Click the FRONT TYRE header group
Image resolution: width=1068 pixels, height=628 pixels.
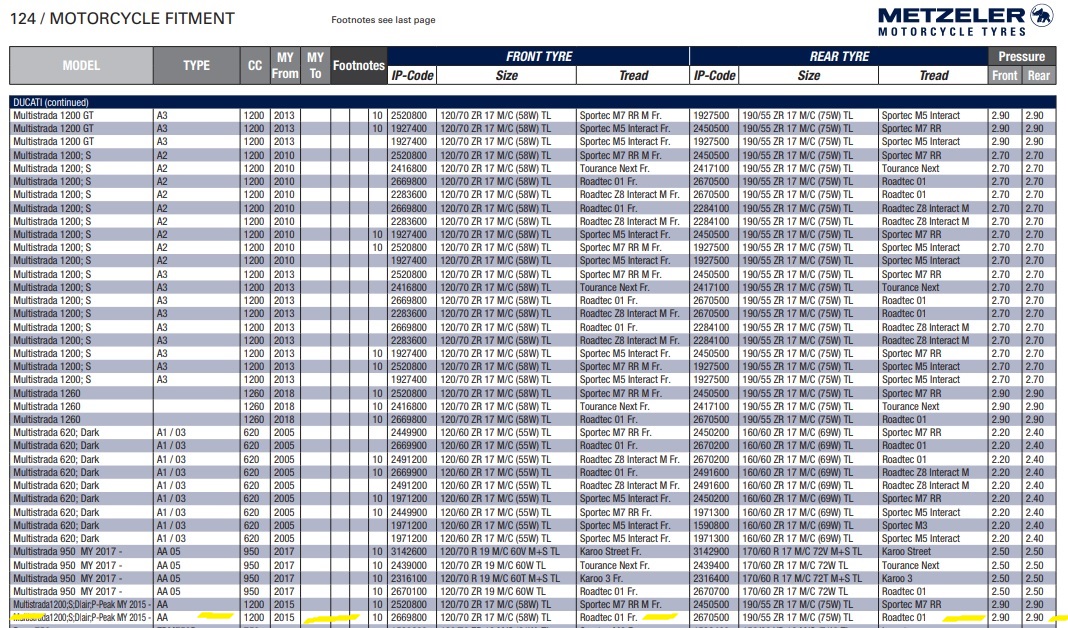pos(538,56)
